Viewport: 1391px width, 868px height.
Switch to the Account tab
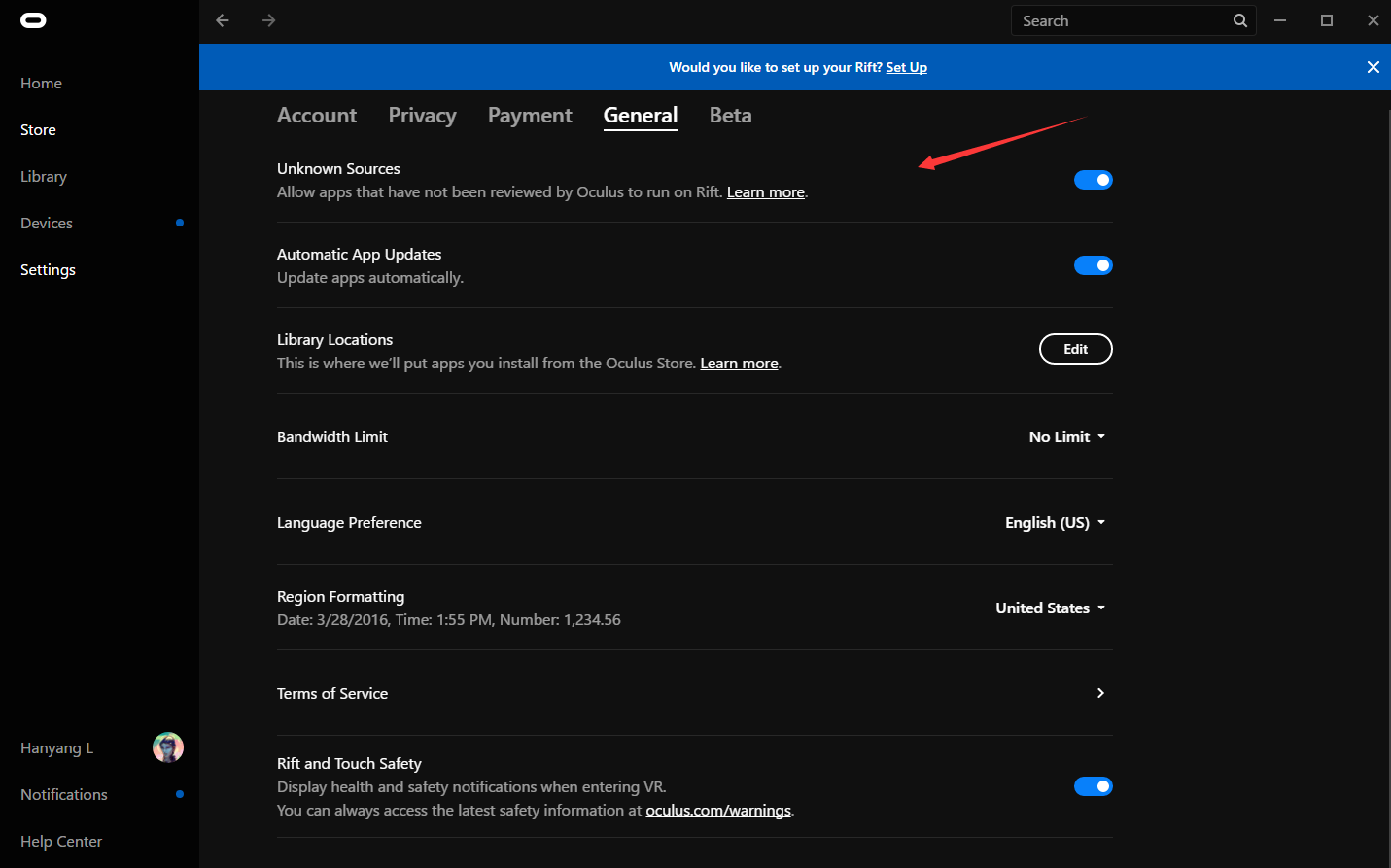pyautogui.click(x=317, y=116)
